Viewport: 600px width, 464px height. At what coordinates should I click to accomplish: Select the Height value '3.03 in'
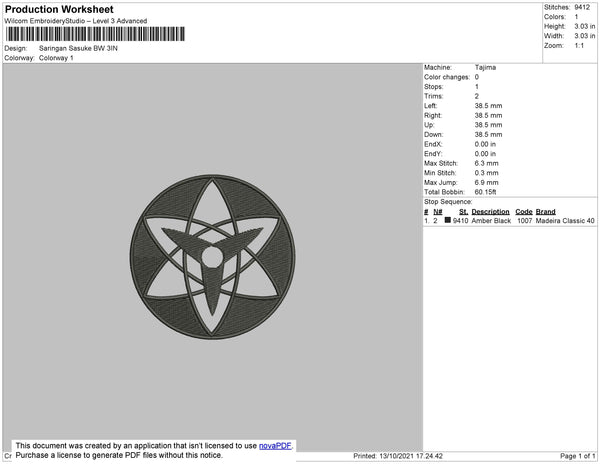(585, 26)
